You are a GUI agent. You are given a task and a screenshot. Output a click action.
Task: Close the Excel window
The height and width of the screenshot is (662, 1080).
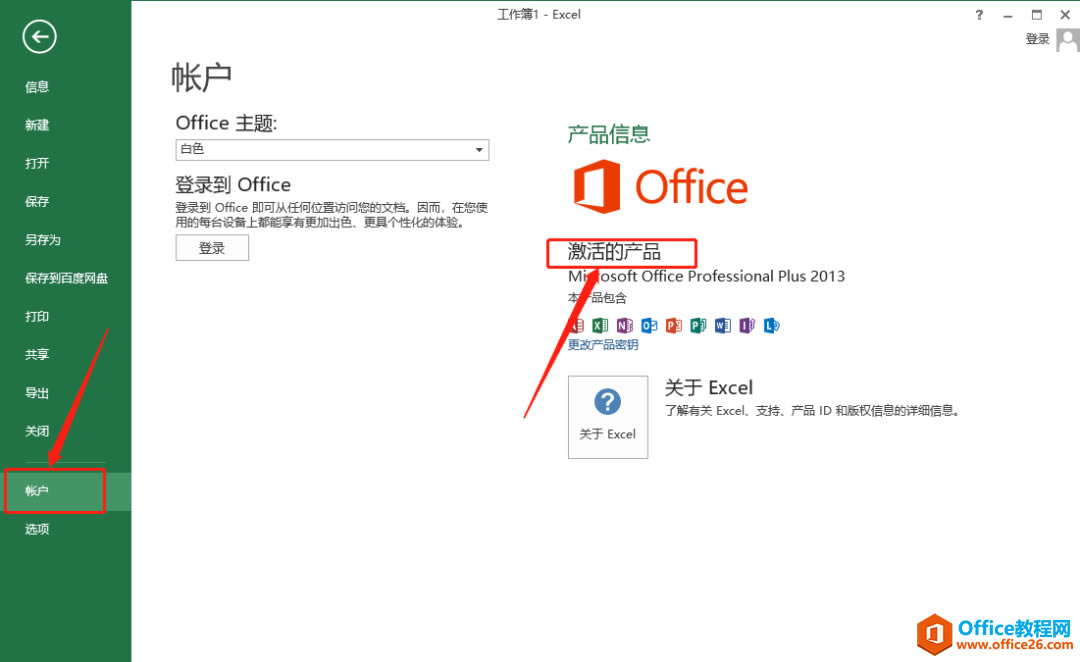[x=1065, y=14]
